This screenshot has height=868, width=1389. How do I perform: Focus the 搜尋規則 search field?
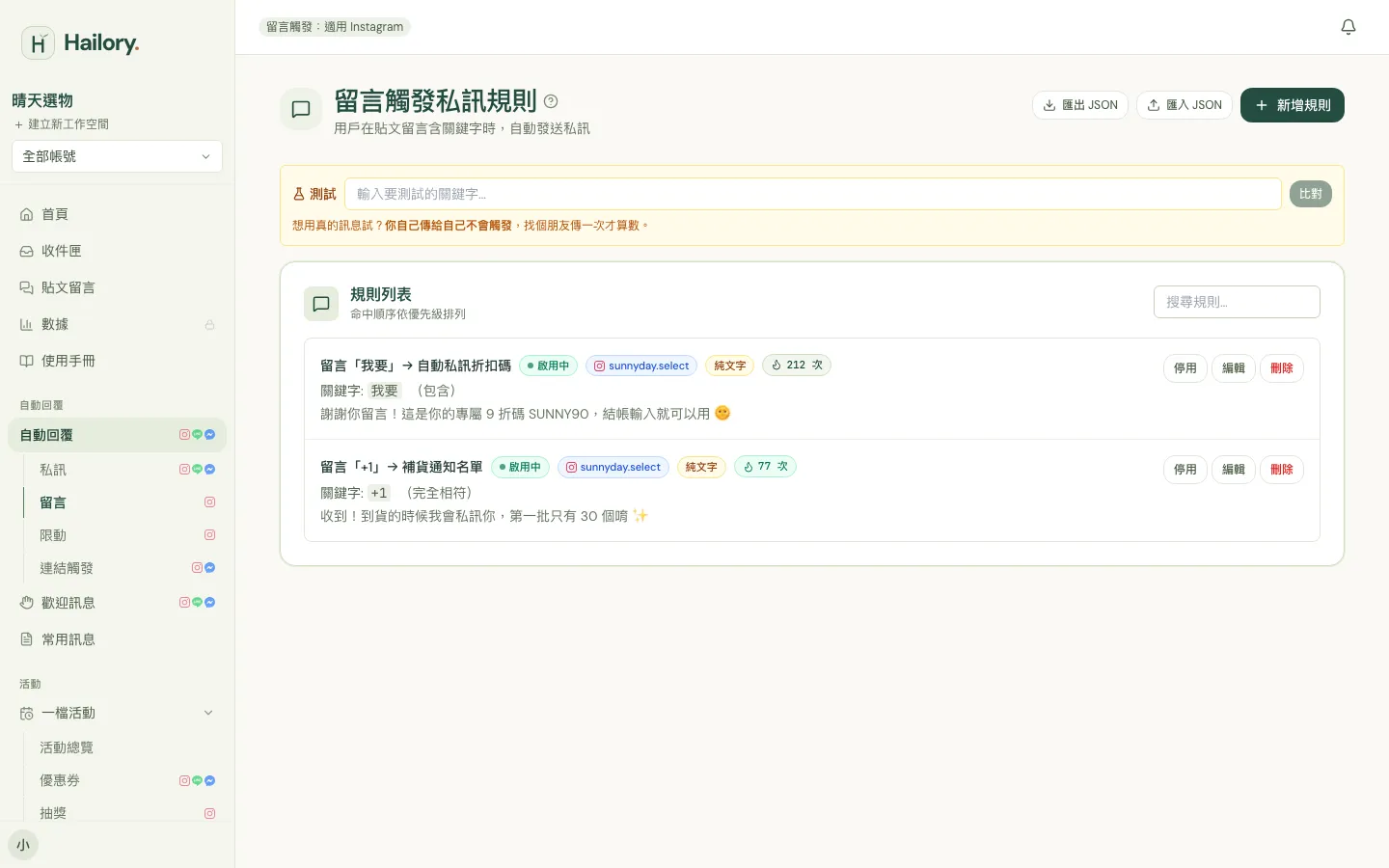[x=1237, y=302]
